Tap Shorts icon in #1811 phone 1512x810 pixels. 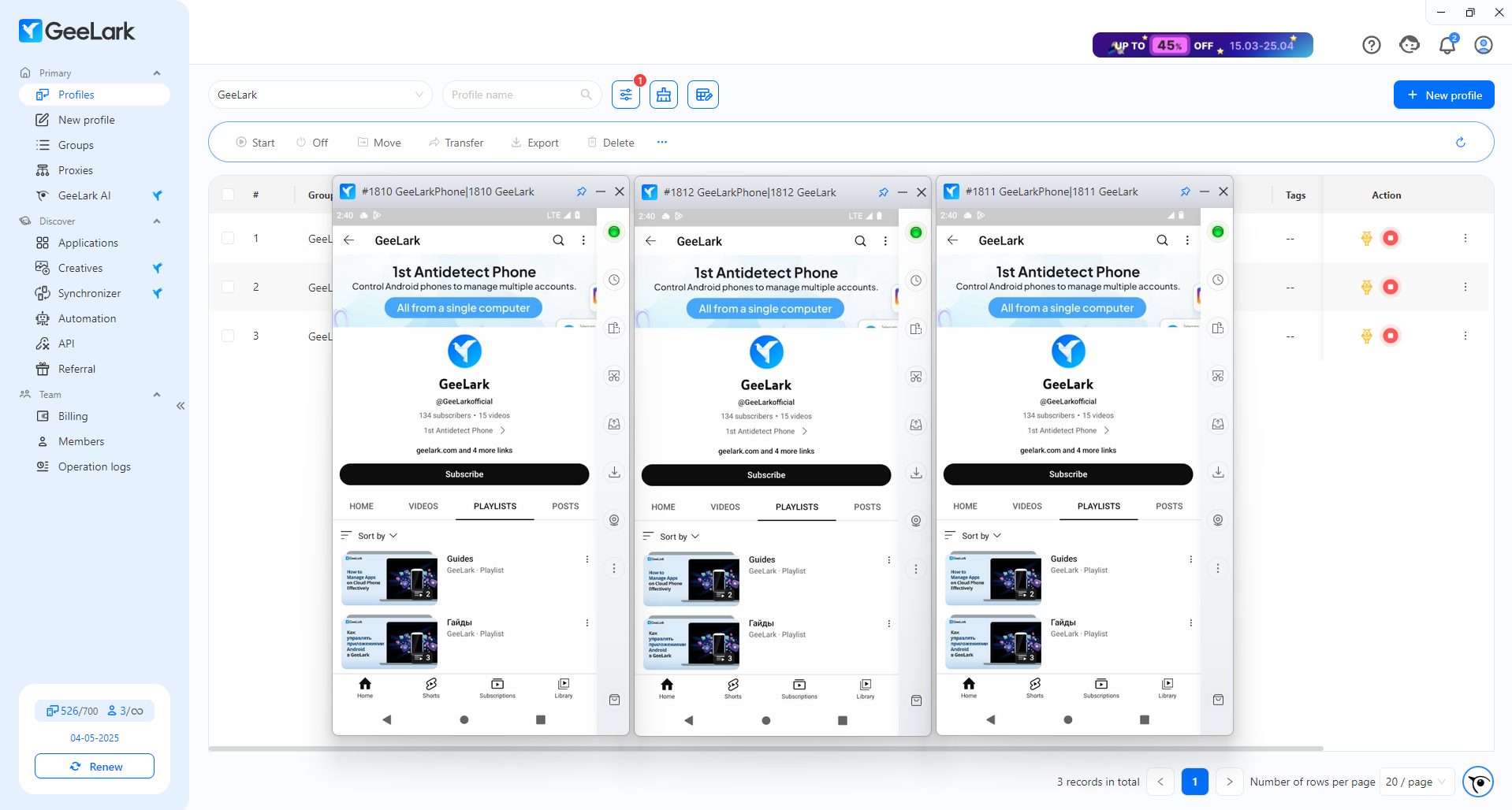[1035, 688]
